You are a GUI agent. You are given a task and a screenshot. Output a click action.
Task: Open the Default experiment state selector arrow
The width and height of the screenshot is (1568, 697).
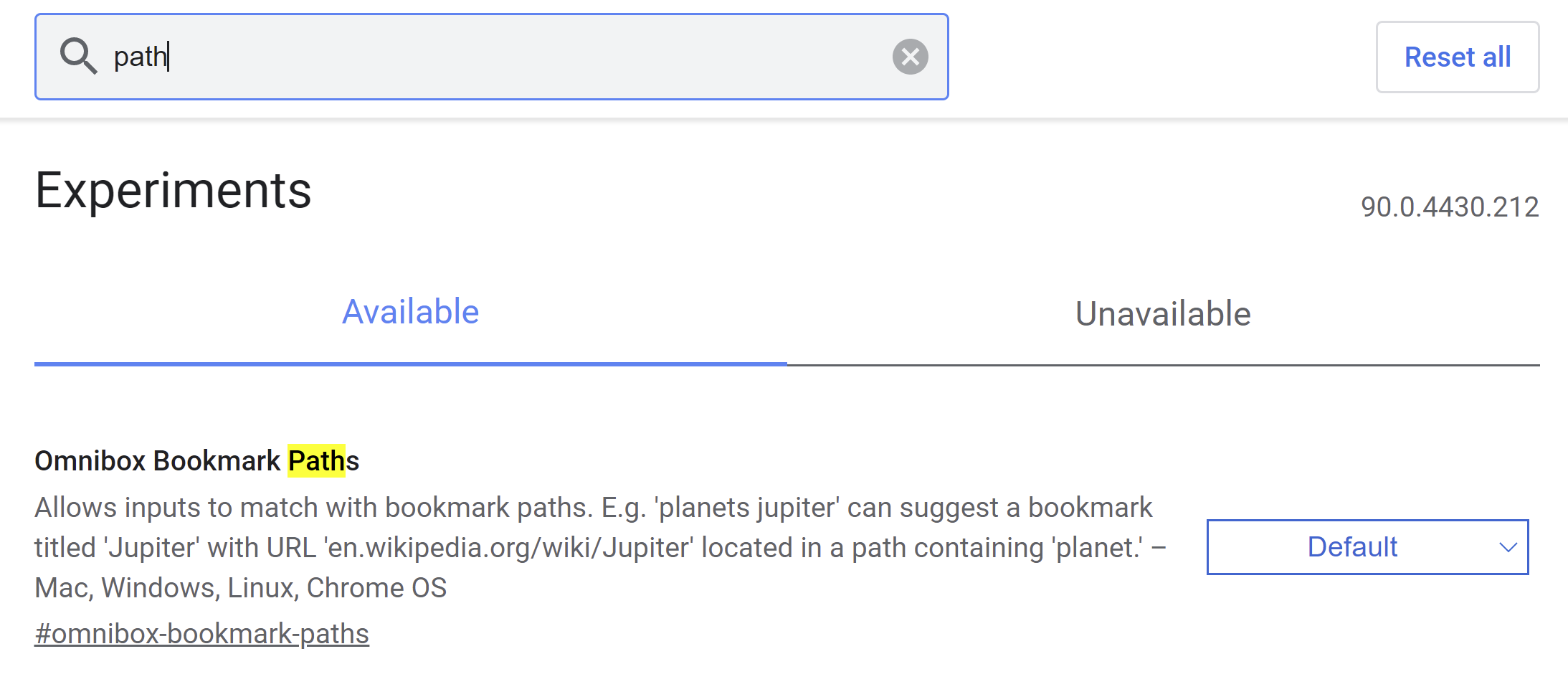point(1508,547)
